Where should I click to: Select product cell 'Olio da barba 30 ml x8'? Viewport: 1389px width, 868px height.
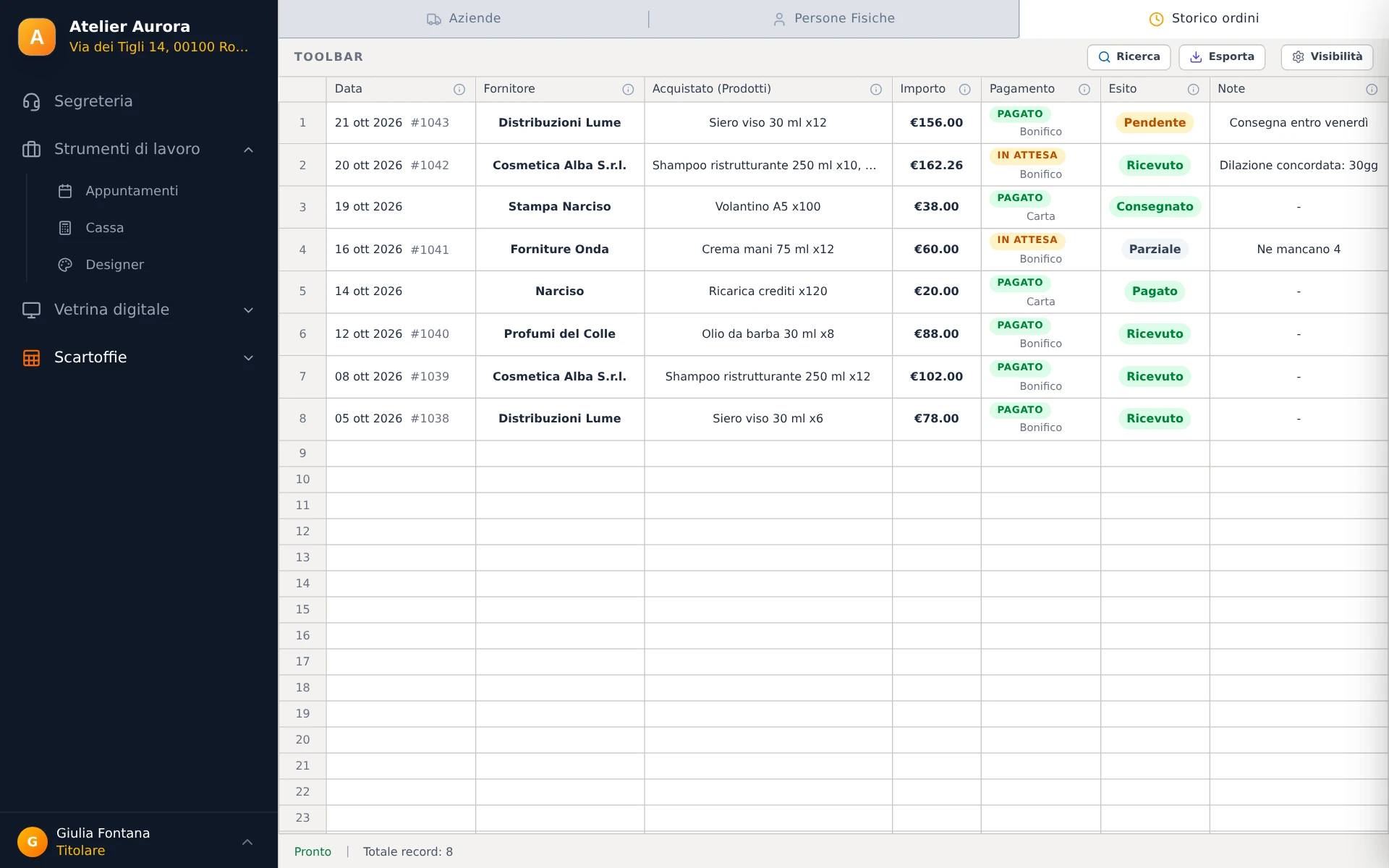(768, 334)
